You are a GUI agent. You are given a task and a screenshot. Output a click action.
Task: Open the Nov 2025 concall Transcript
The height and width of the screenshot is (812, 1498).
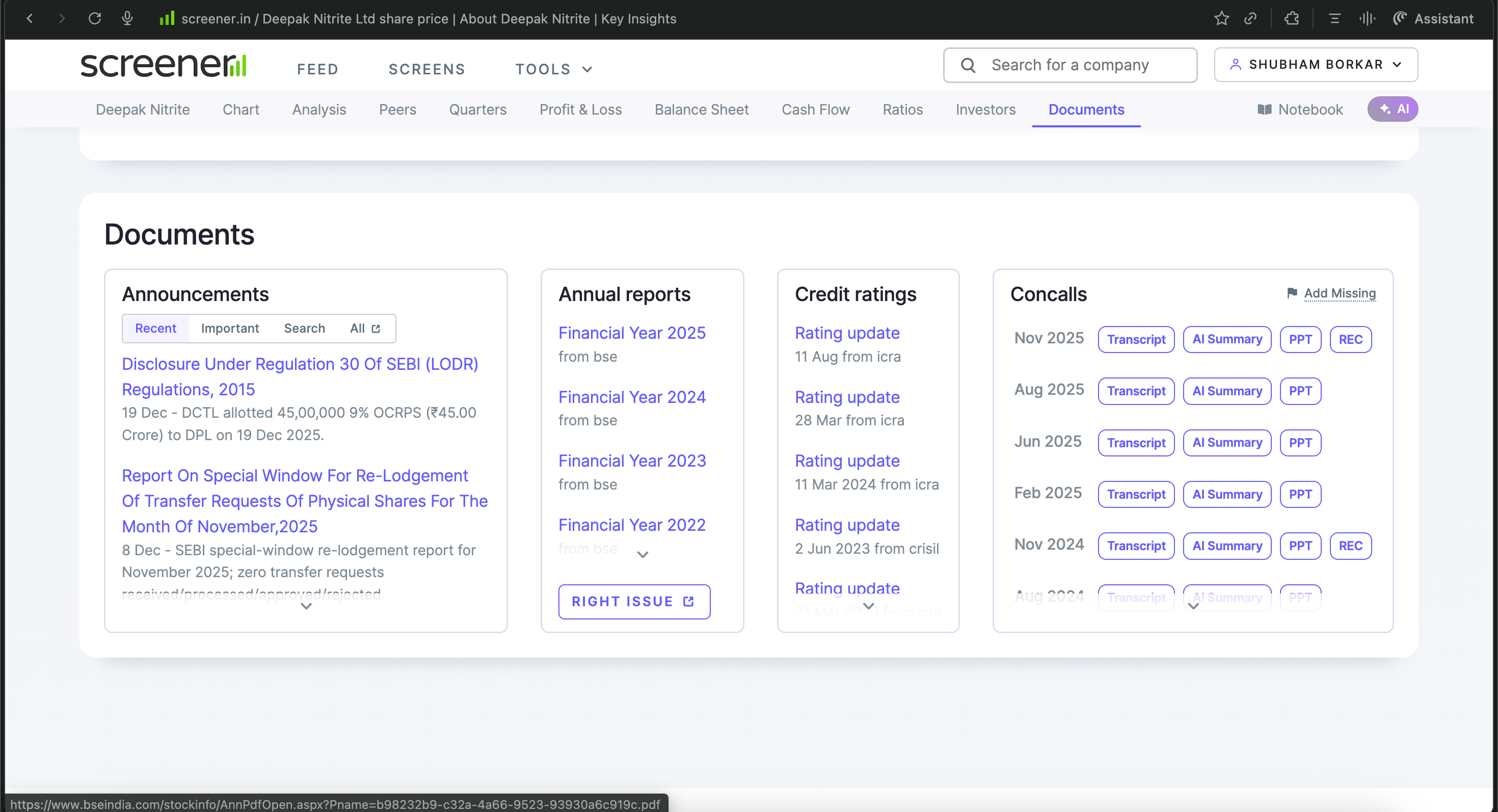click(1136, 339)
